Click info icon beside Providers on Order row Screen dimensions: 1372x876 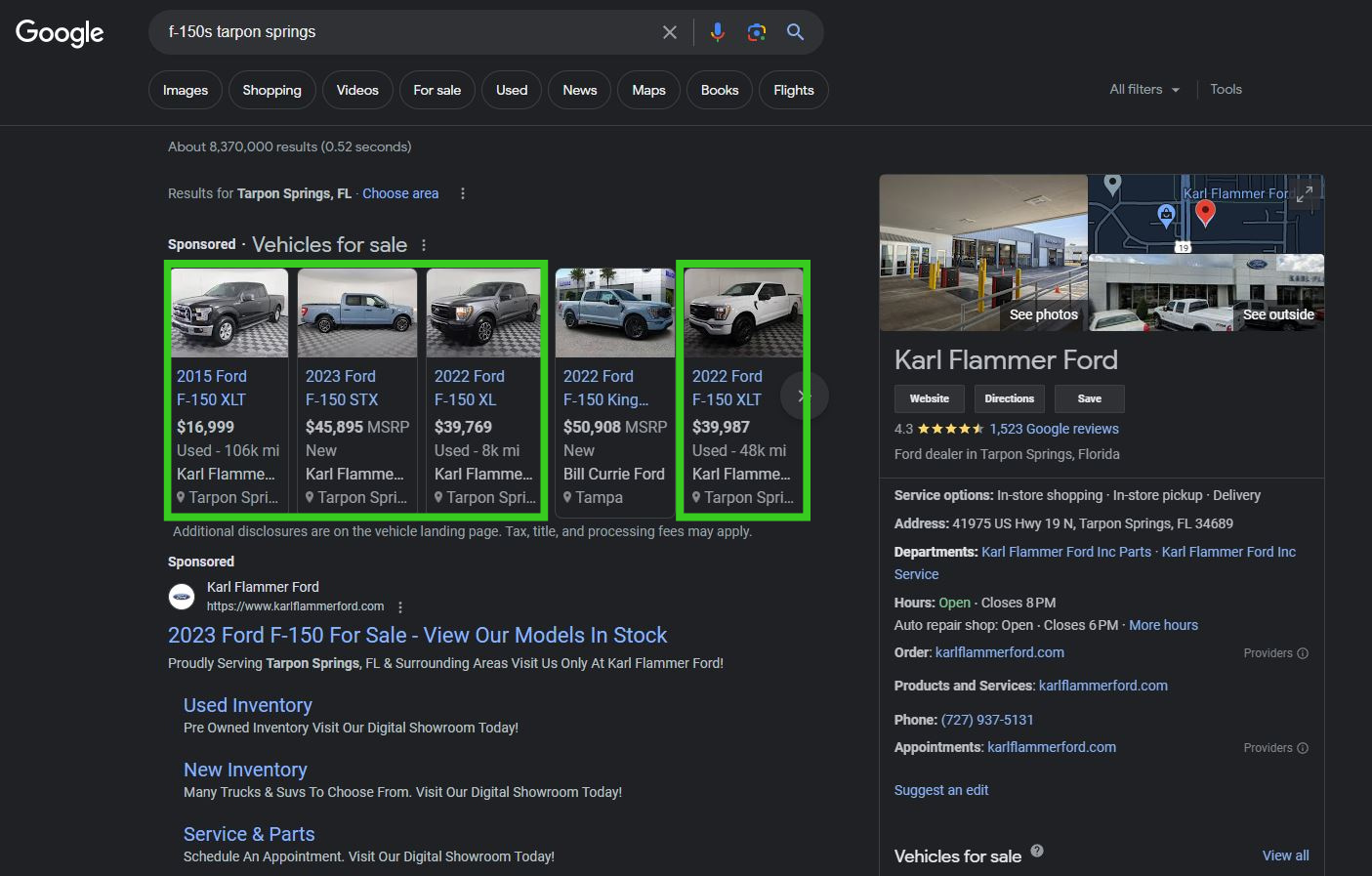point(1303,653)
